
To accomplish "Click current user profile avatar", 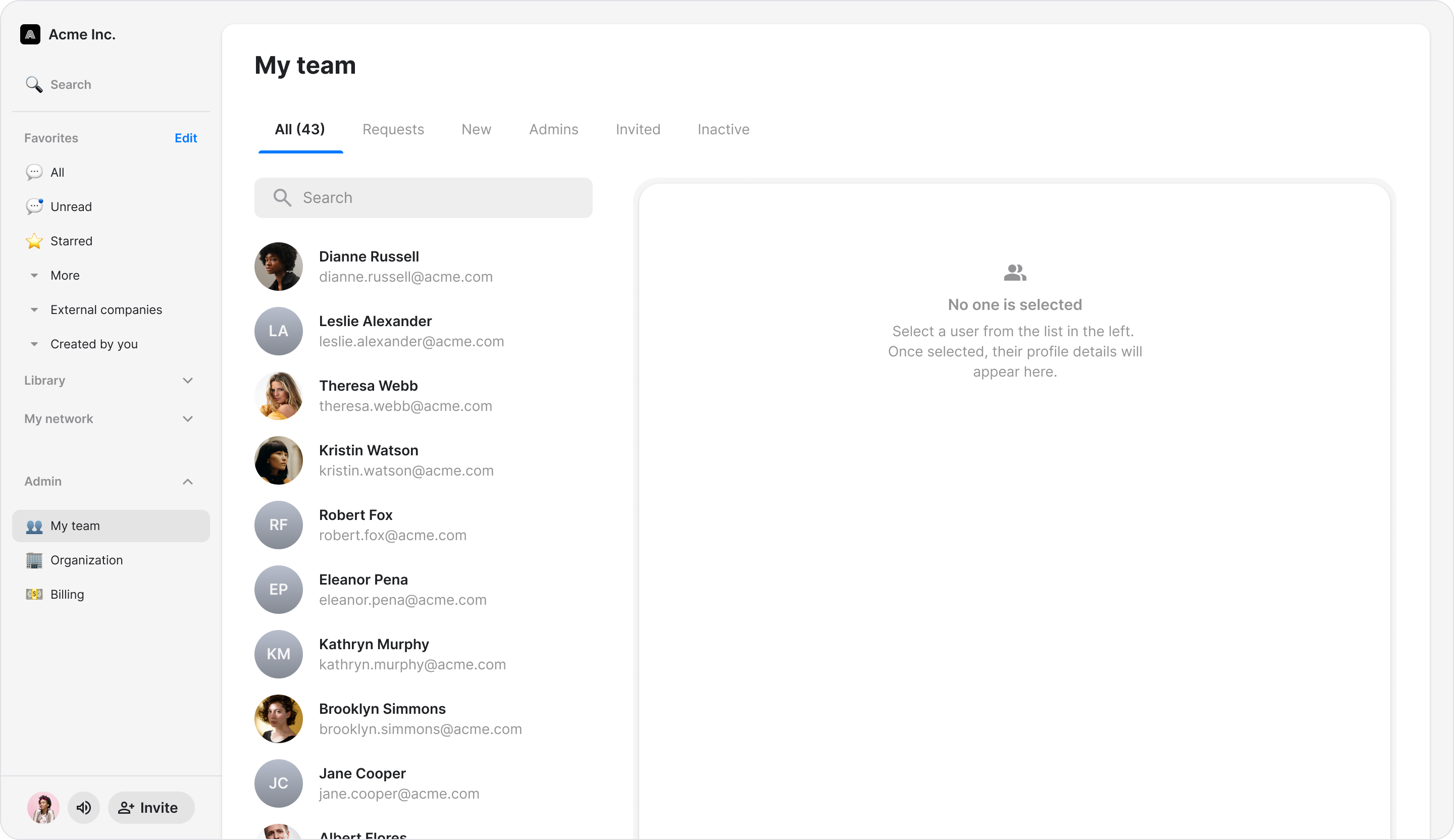I will point(43,808).
